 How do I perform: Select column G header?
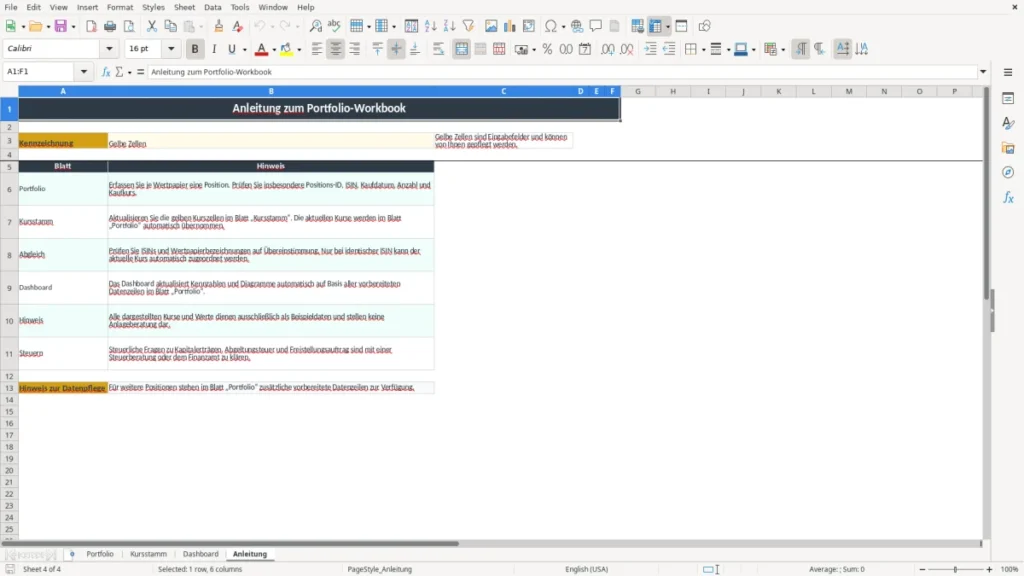click(638, 91)
